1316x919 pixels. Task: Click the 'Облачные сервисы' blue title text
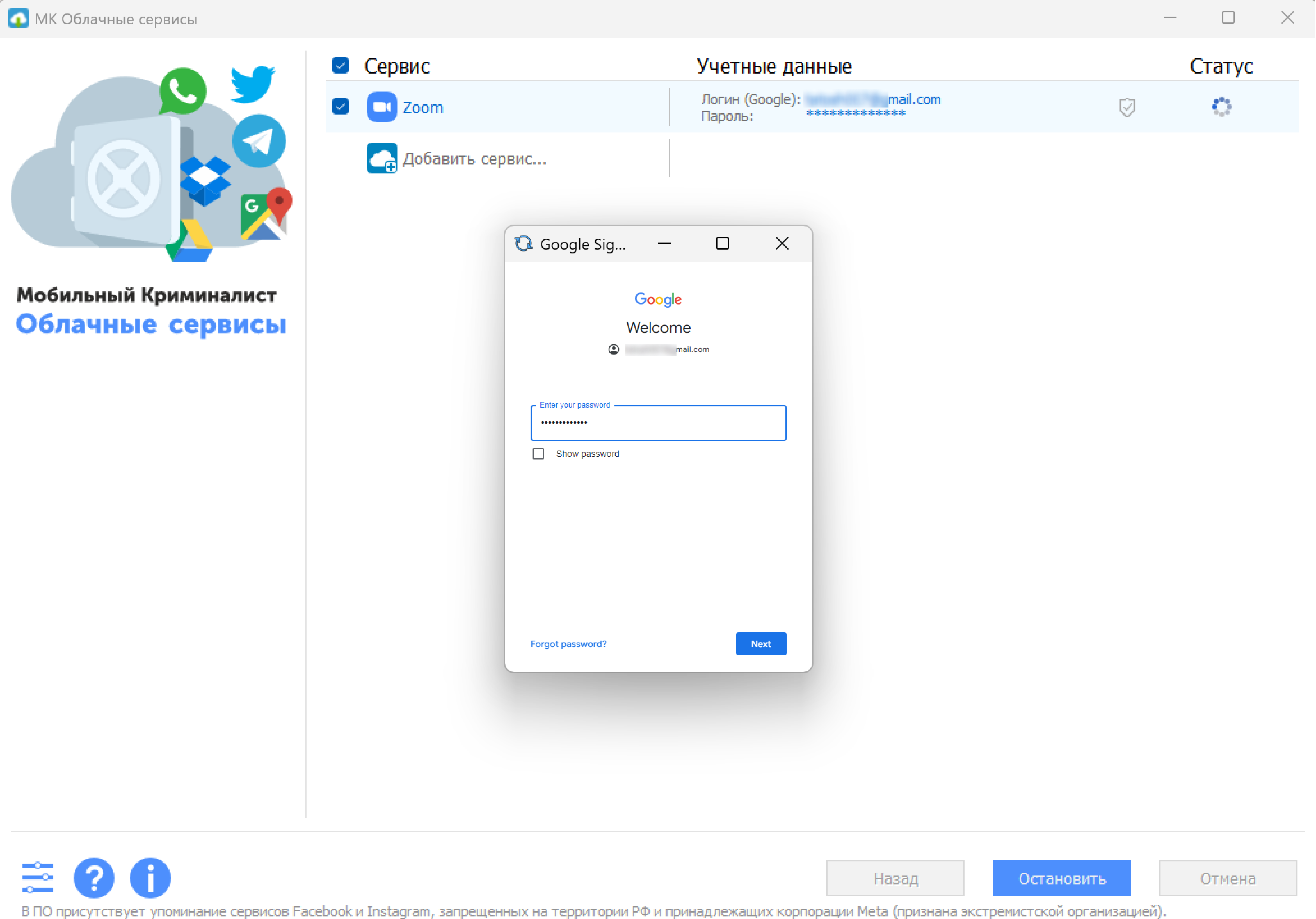[151, 324]
